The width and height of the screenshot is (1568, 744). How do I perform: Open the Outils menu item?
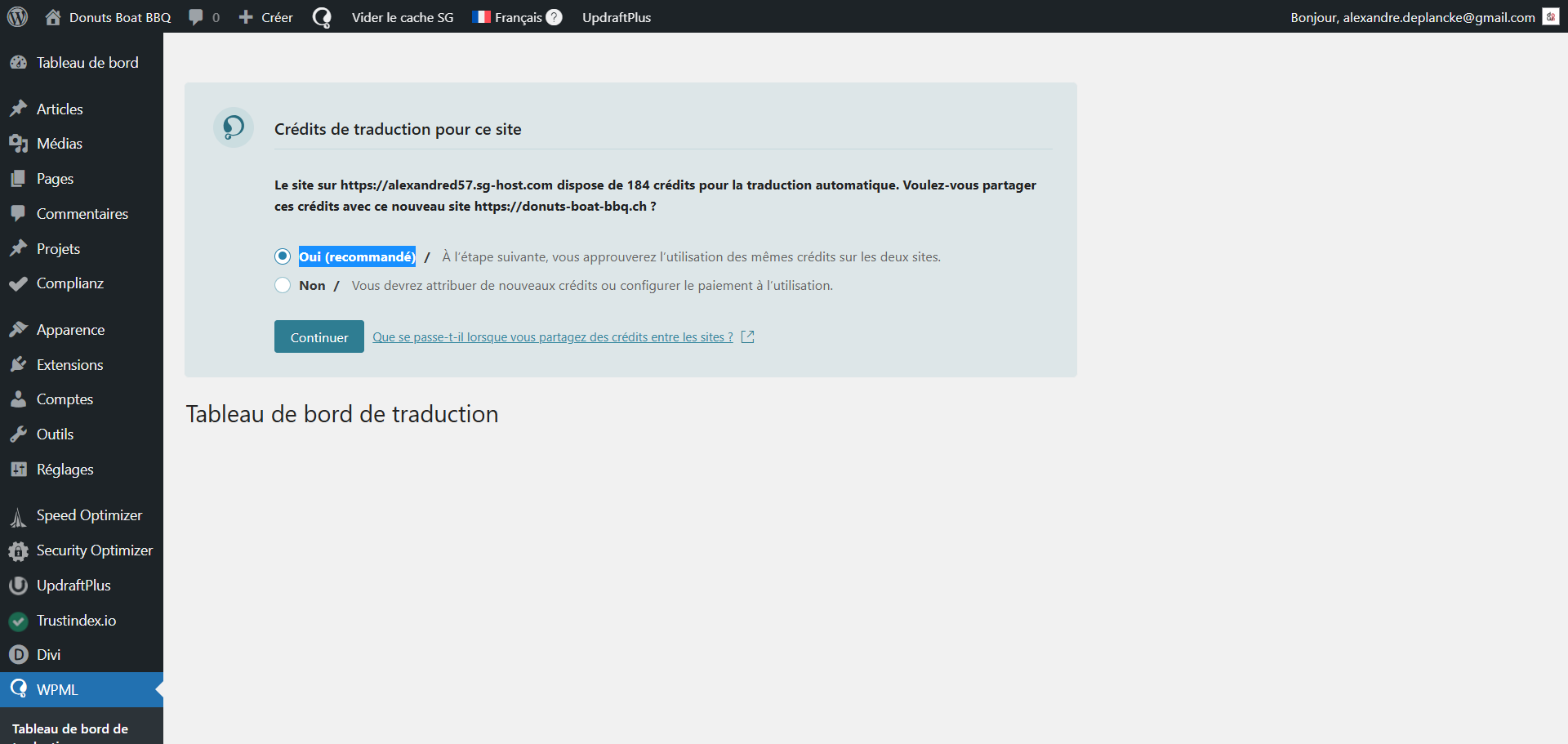82,434
